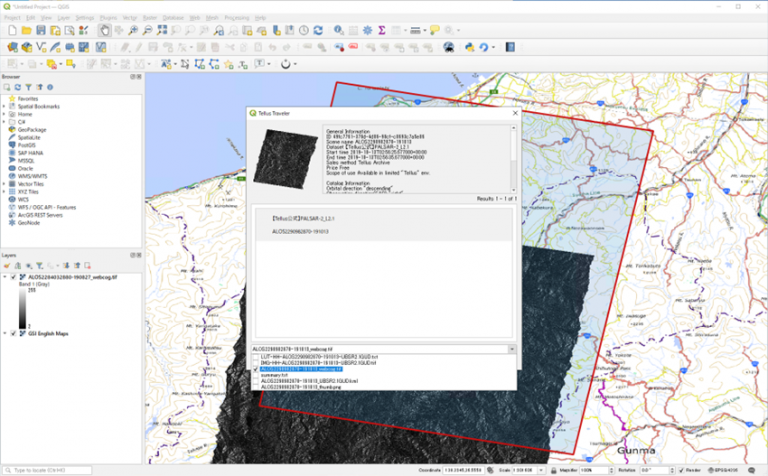Open the Processing Toolbox gear icon
Image resolution: width=768 pixels, height=476 pixels.
pos(367,30)
